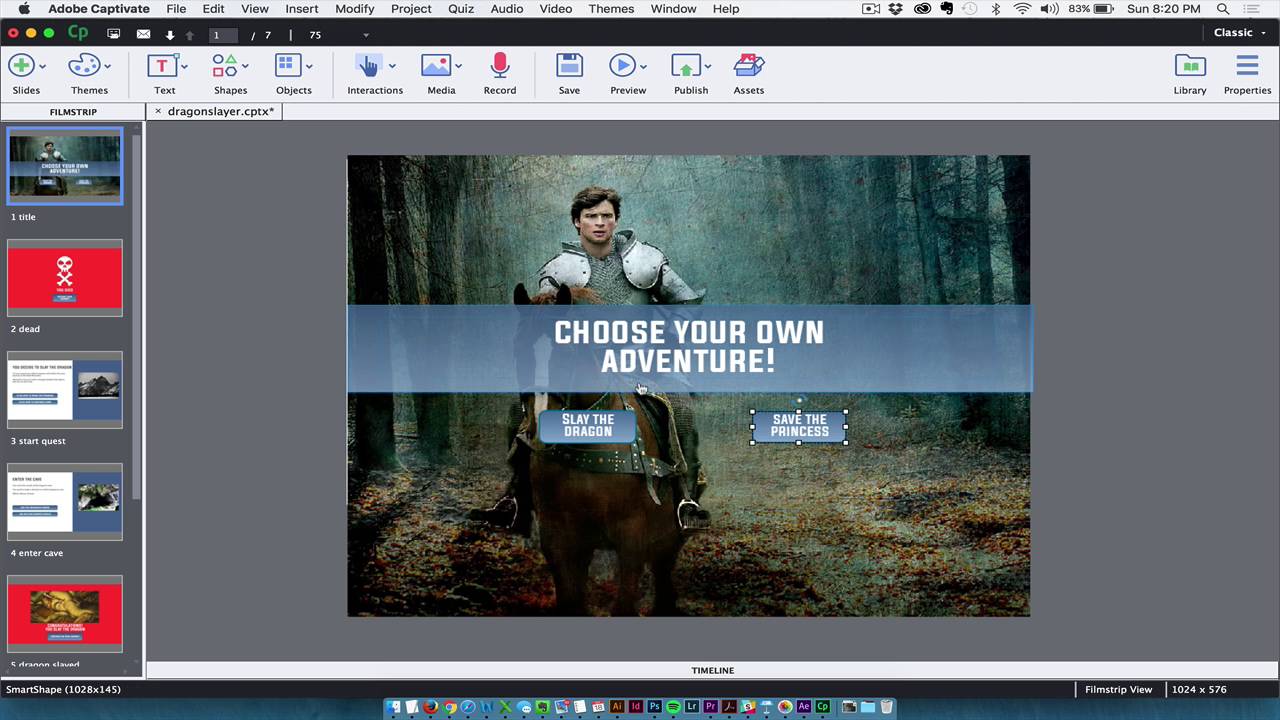Open the Classic workspace dropdown
The image size is (1280, 720).
tap(1240, 33)
